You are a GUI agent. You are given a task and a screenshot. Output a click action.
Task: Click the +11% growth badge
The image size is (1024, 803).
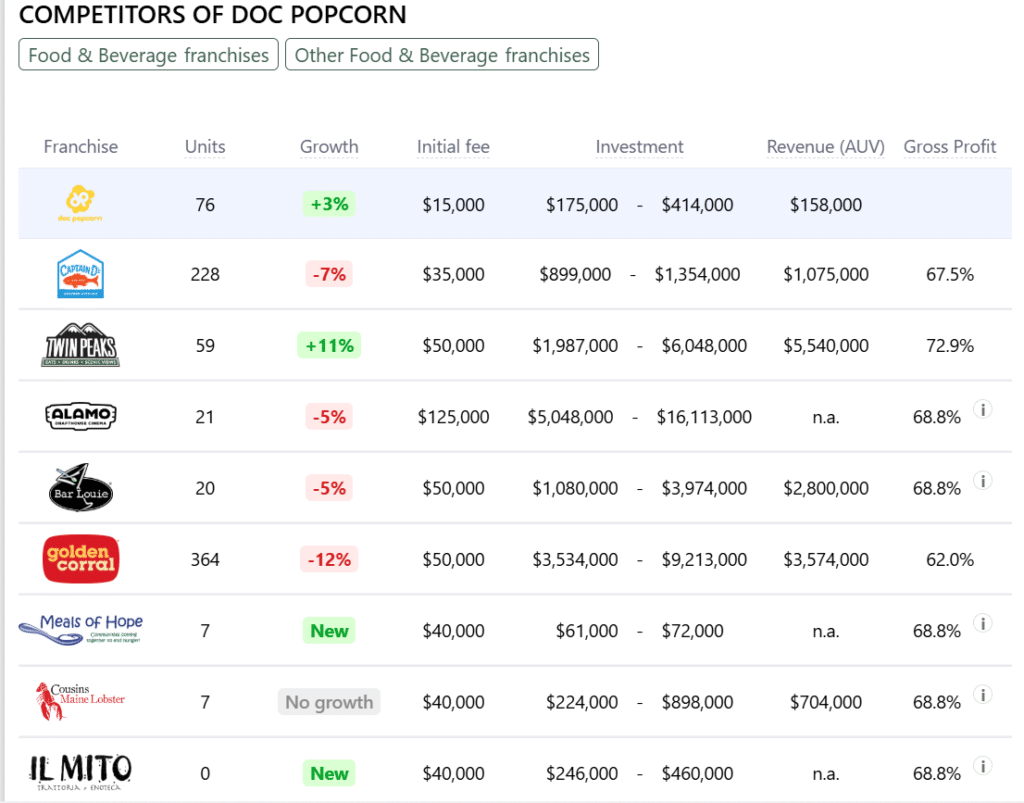tap(329, 345)
